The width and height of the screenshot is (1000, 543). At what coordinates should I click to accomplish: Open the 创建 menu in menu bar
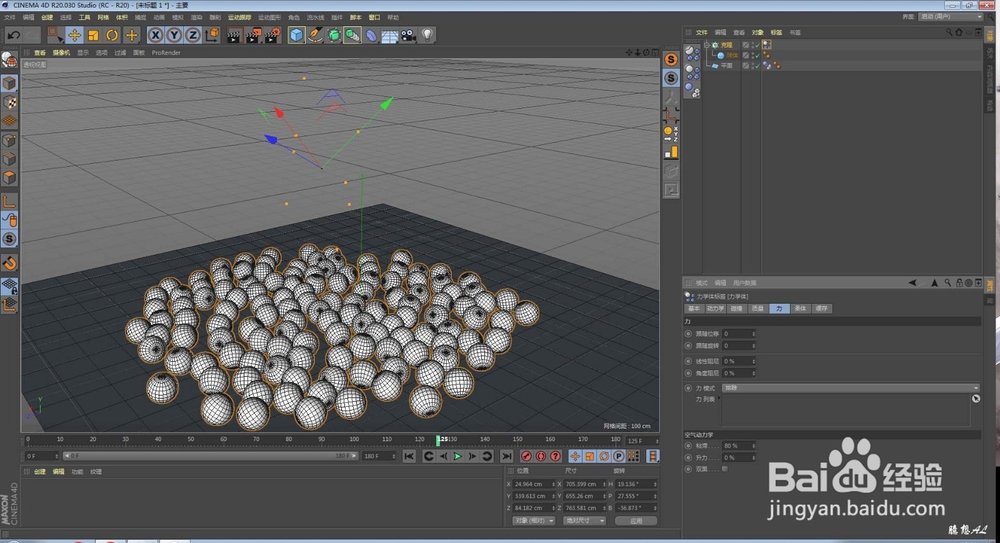coord(47,17)
